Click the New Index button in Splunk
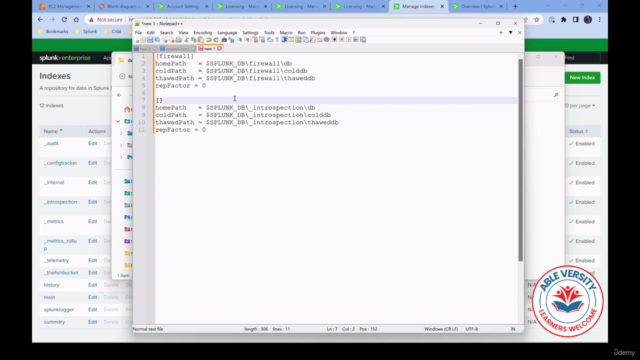 (582, 78)
